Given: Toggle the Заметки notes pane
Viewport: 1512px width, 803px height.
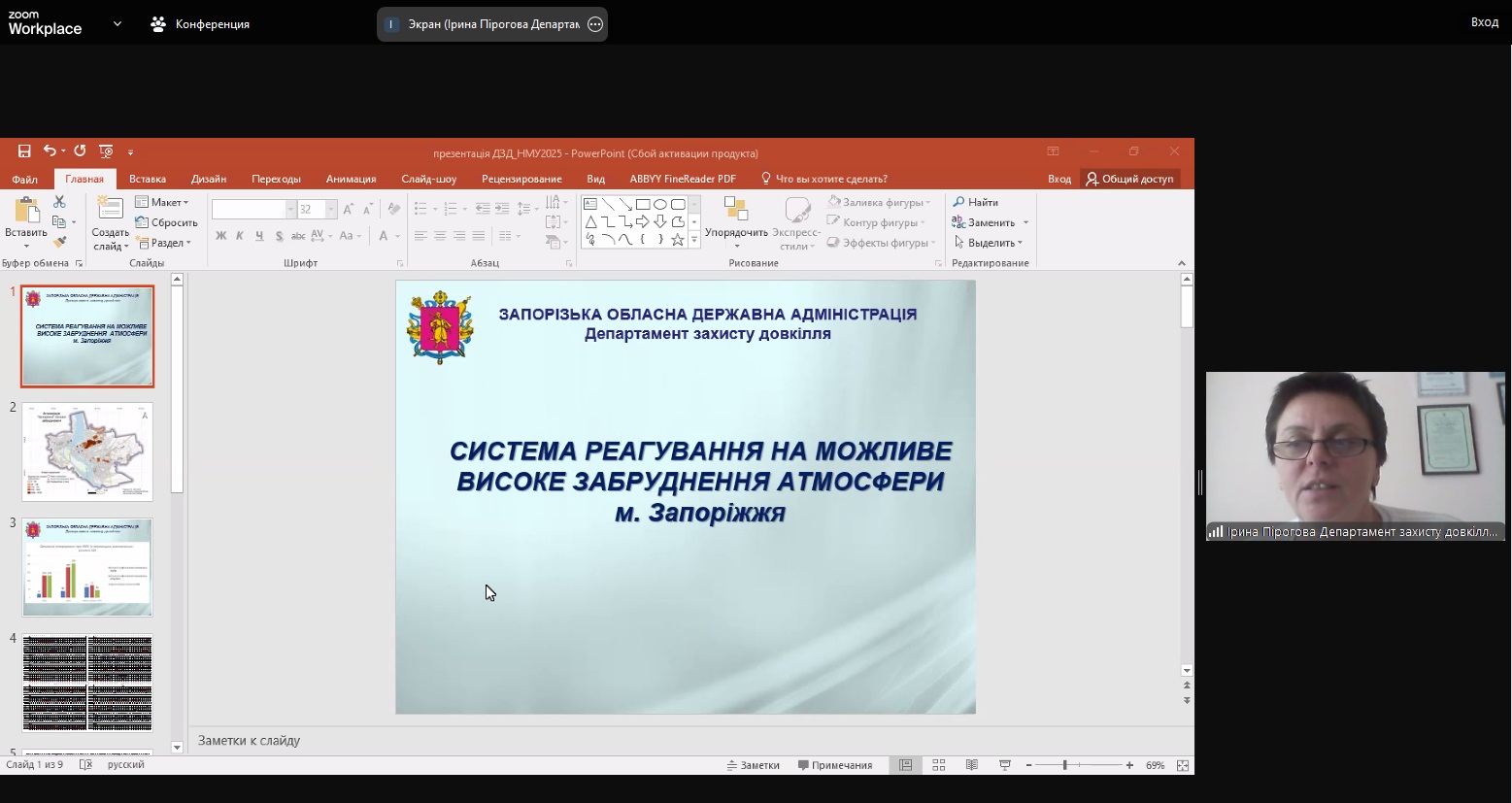Looking at the screenshot, I should [754, 765].
